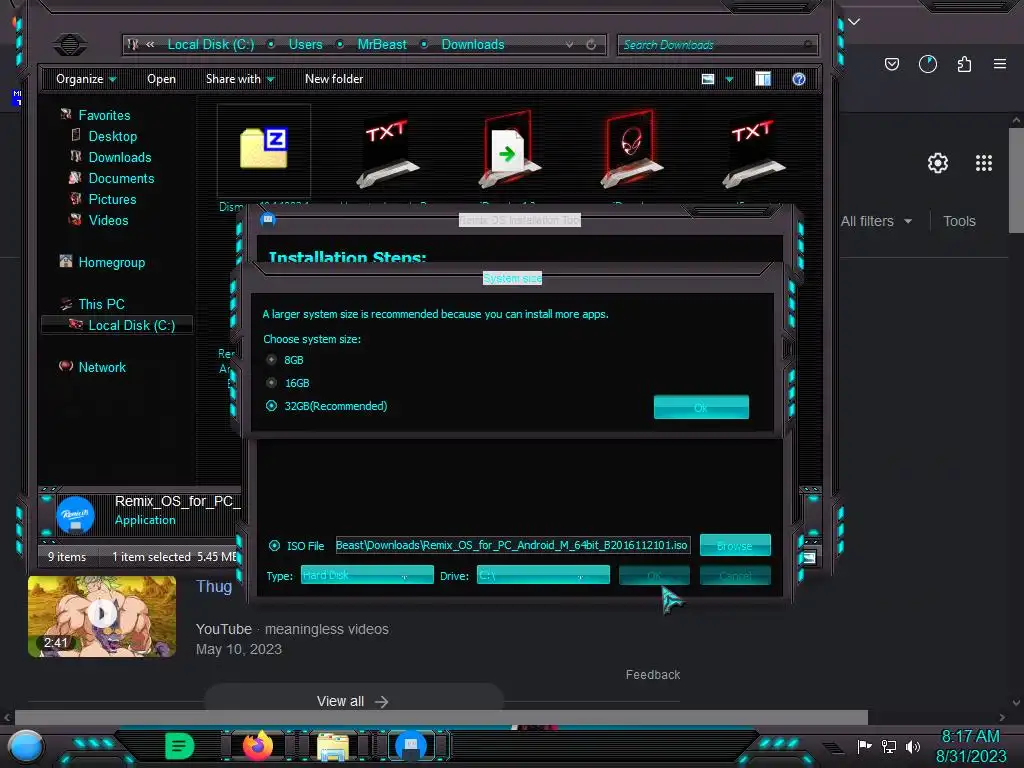Open Videos in navigation pane
Image resolution: width=1024 pixels, height=768 pixels.
pyautogui.click(x=108, y=220)
